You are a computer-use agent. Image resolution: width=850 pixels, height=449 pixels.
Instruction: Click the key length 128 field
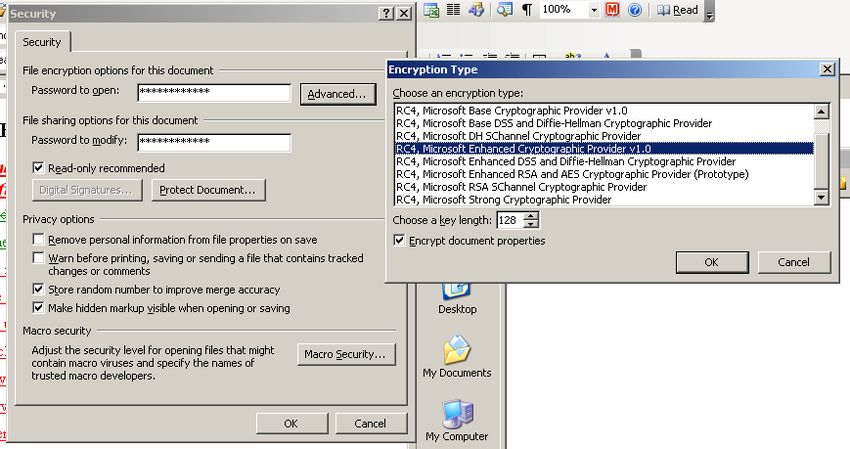[x=510, y=220]
